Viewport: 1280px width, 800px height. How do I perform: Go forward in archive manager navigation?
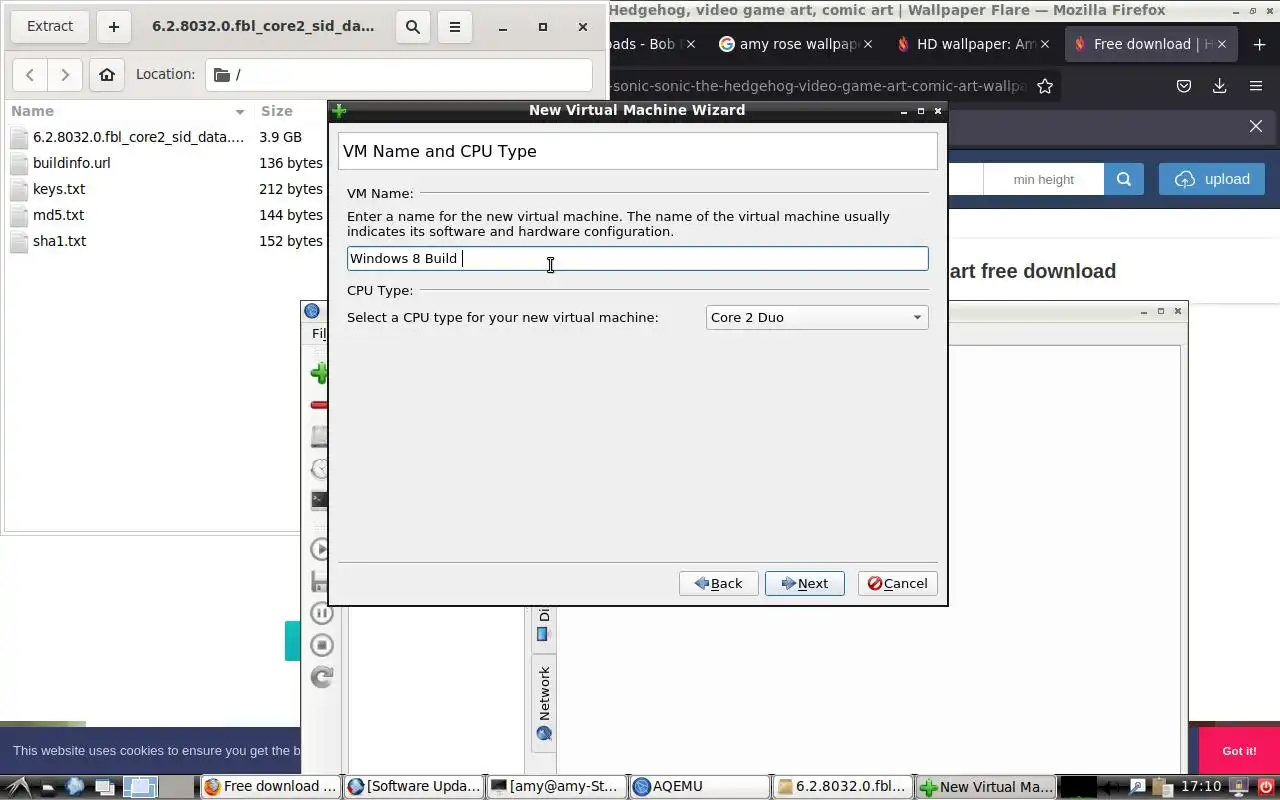(65, 74)
